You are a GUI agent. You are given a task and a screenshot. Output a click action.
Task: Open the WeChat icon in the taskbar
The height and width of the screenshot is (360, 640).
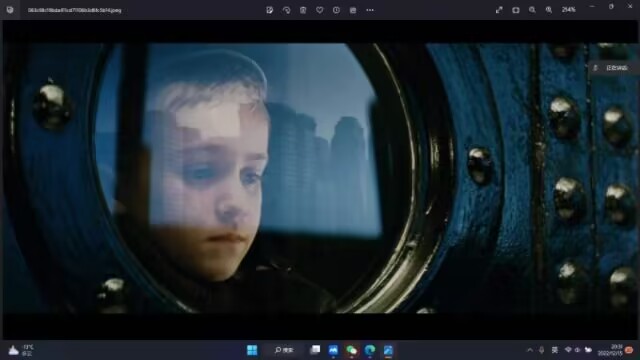351,350
